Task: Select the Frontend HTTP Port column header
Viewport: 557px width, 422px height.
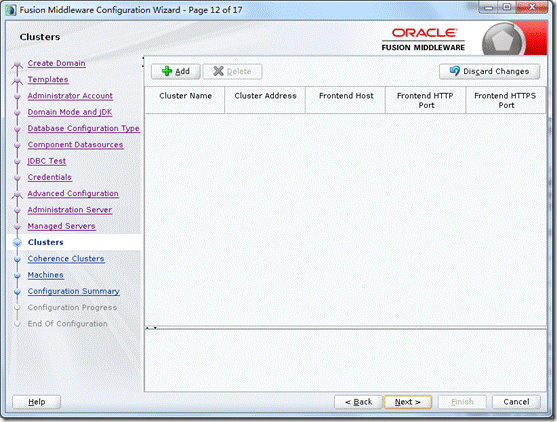Action: tap(425, 100)
